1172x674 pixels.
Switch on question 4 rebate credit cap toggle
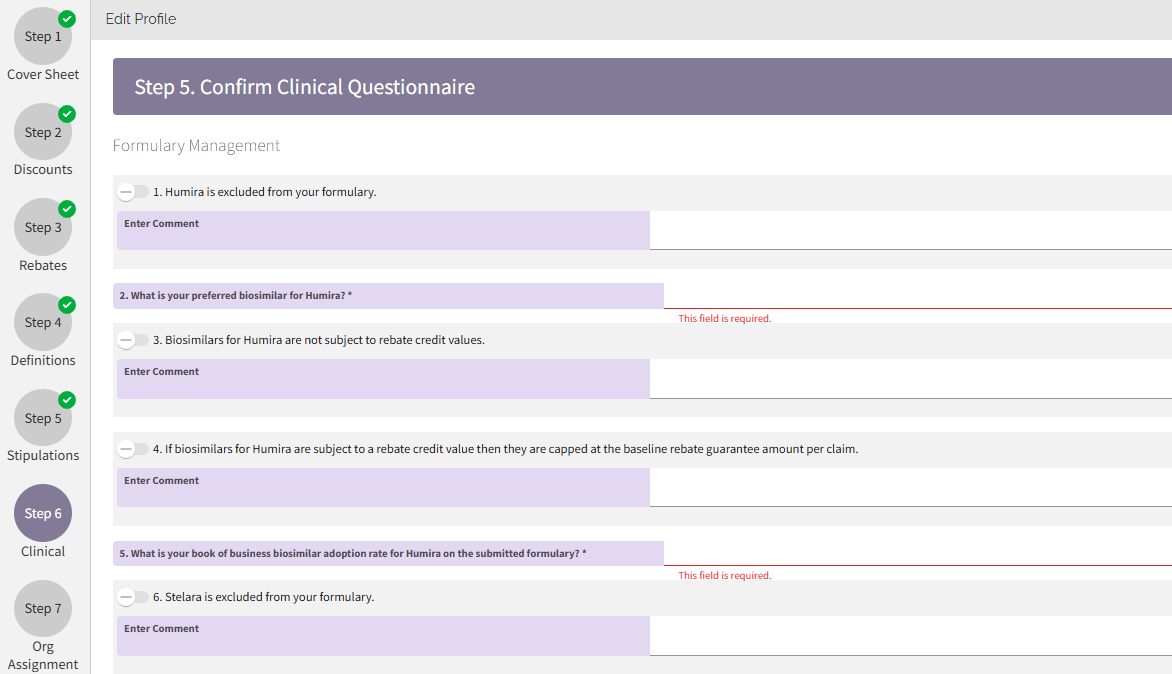coord(132,449)
